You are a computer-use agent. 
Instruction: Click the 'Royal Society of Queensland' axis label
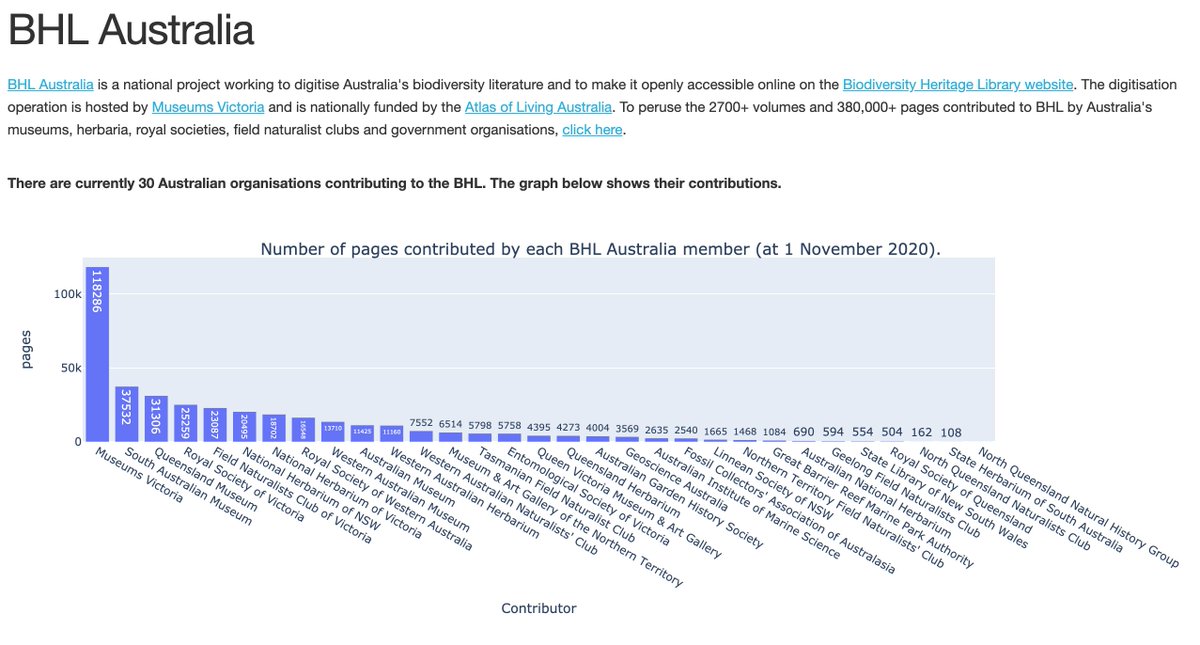pyautogui.click(x=961, y=490)
